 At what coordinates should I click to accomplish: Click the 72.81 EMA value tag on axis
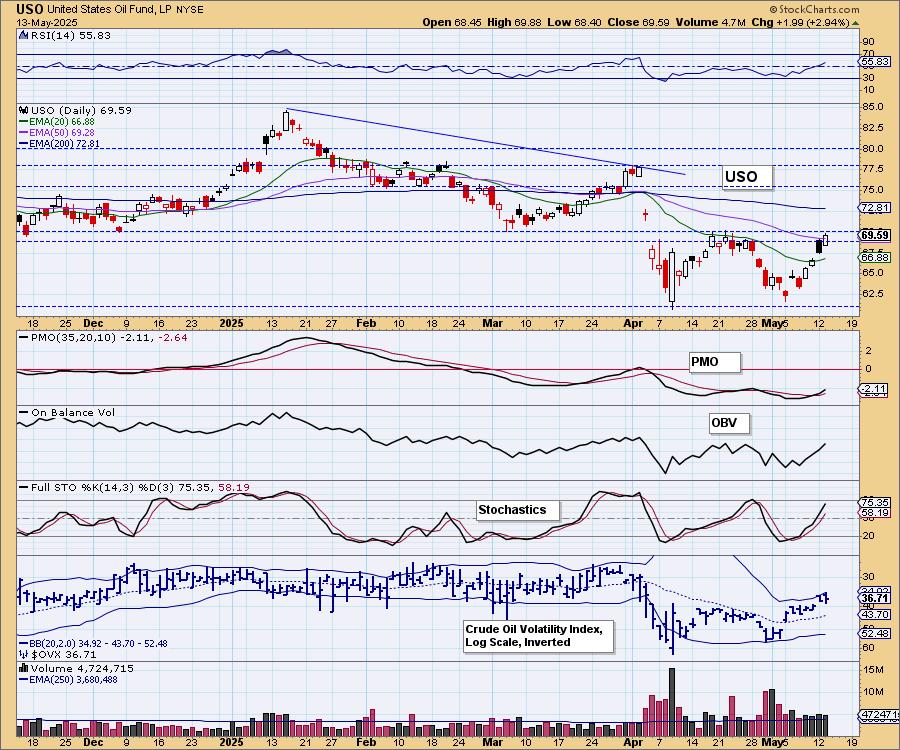875,208
